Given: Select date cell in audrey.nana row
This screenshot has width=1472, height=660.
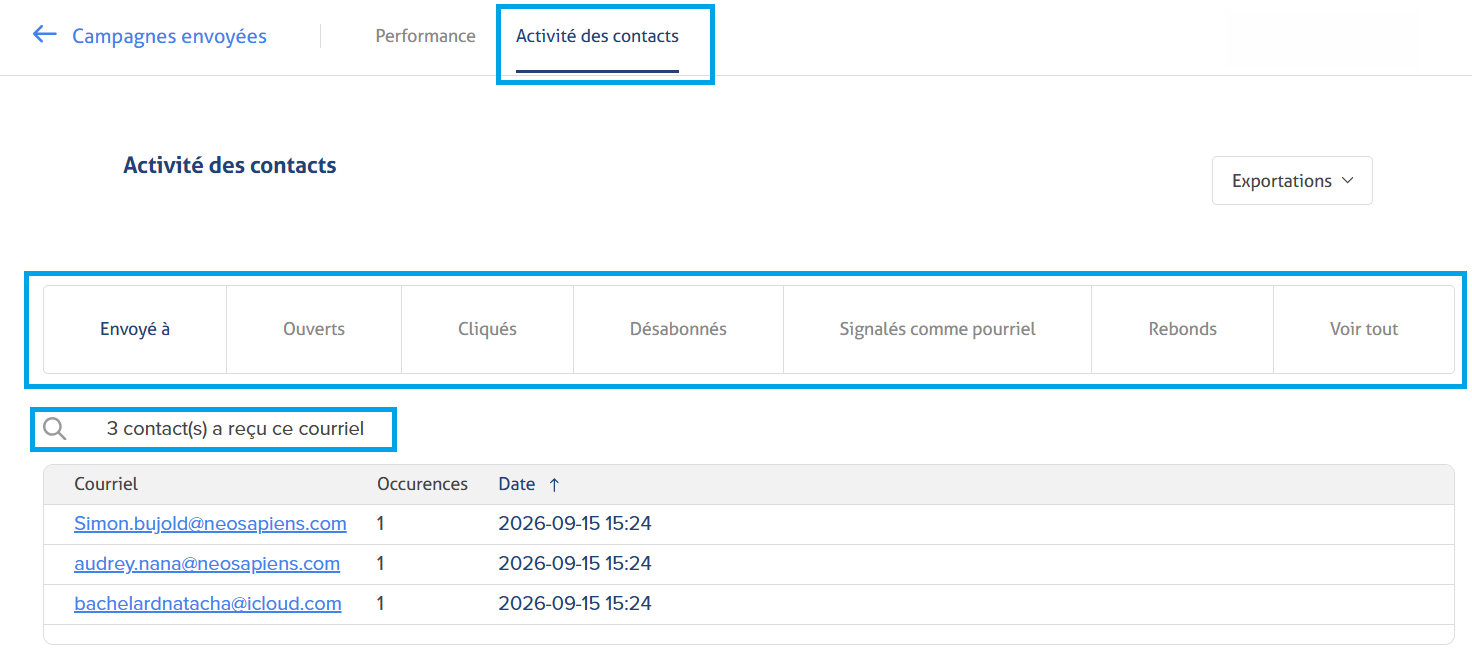Looking at the screenshot, I should point(575,563).
